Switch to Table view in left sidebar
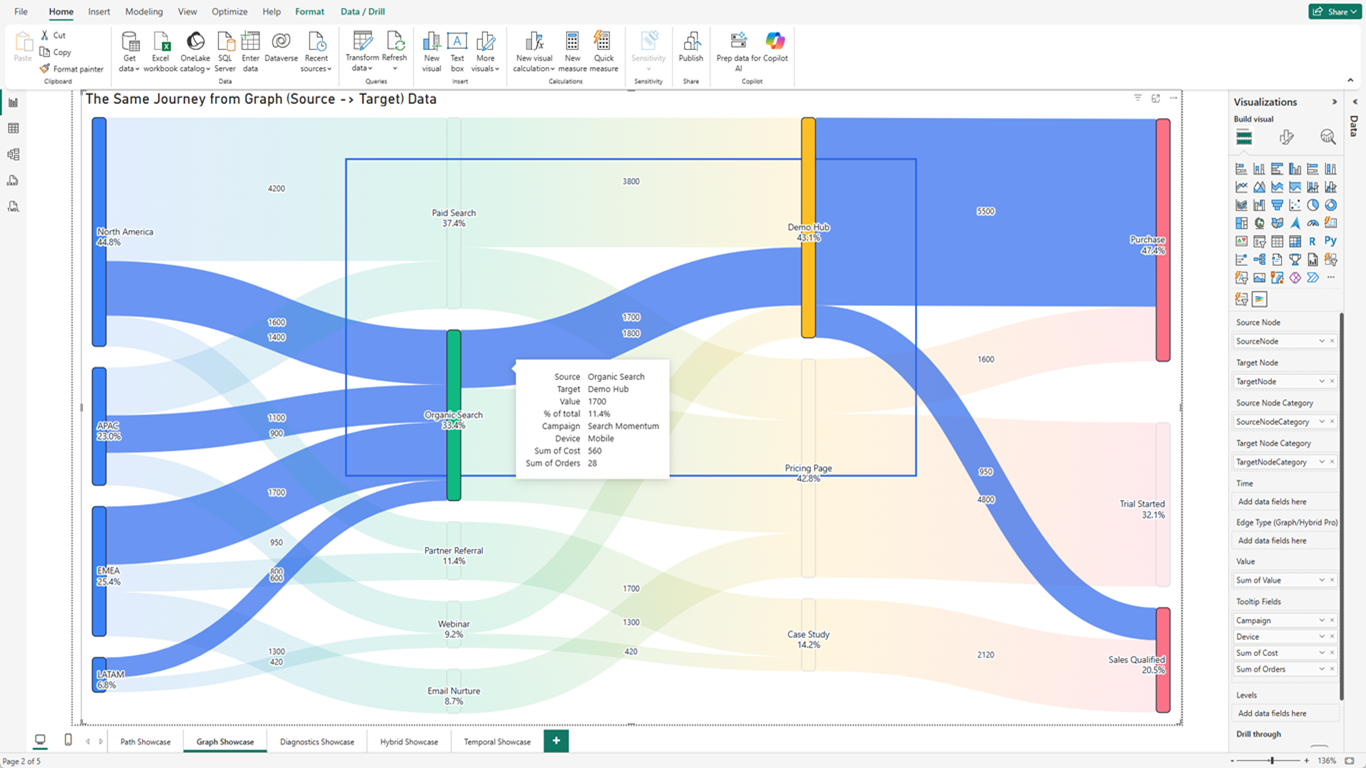The width and height of the screenshot is (1366, 768). (13, 128)
